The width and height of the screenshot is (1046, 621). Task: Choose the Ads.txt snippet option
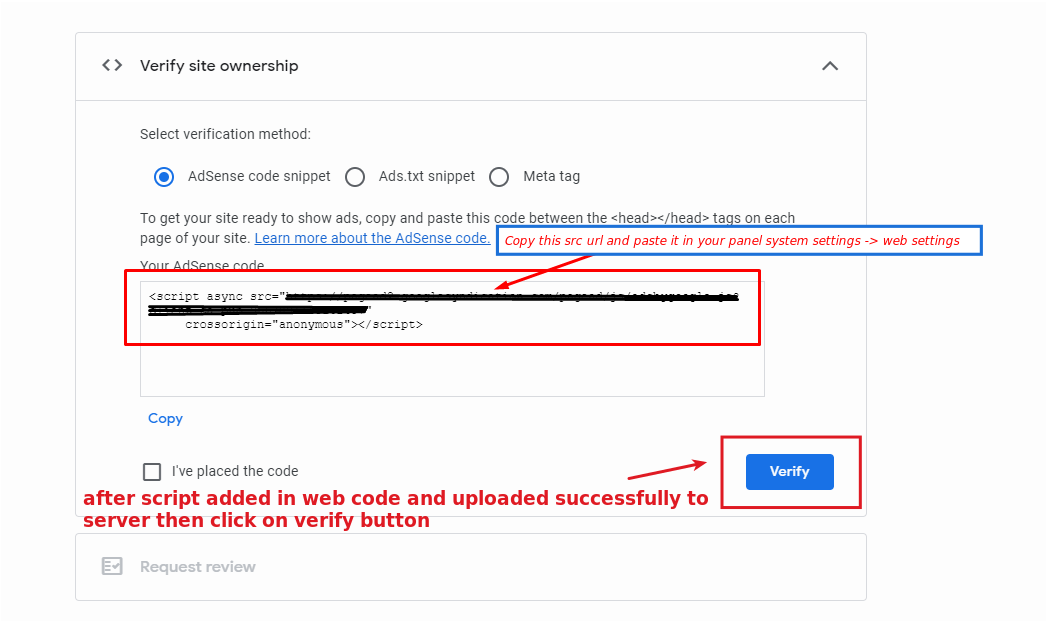355,176
